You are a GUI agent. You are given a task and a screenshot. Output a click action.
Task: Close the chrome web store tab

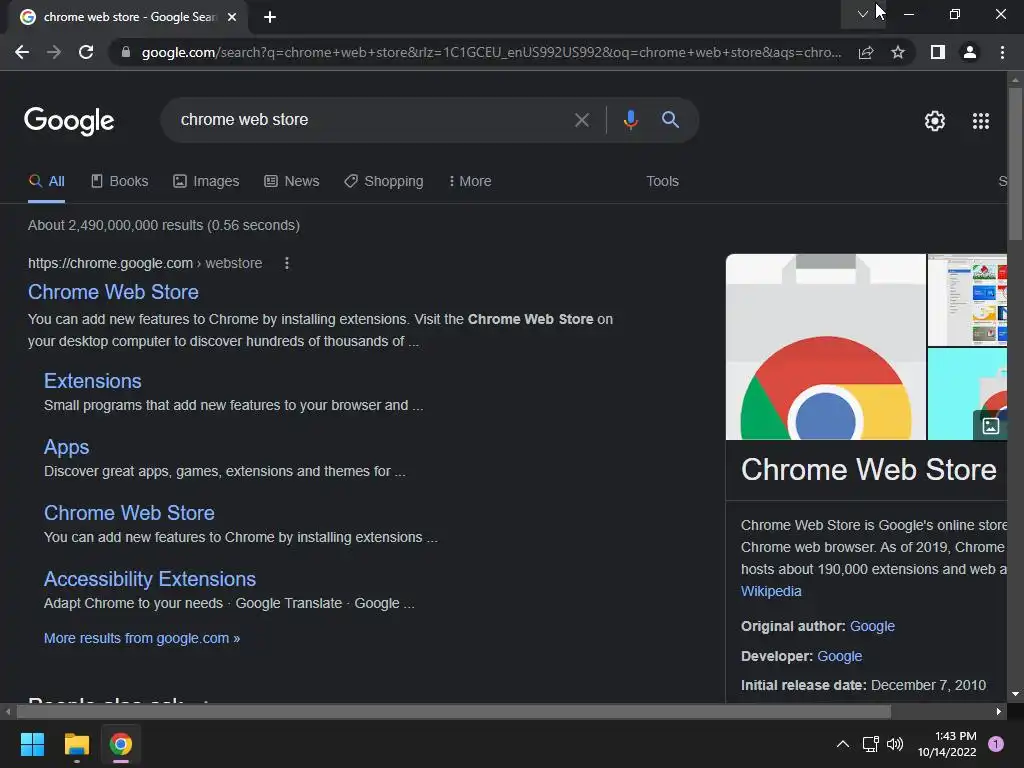(x=232, y=17)
